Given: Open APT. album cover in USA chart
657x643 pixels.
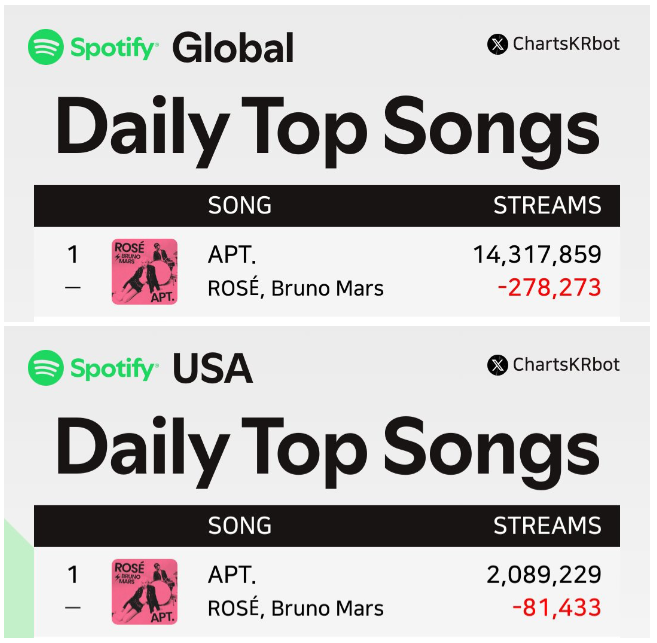Looking at the screenshot, I should click(x=145, y=591).
